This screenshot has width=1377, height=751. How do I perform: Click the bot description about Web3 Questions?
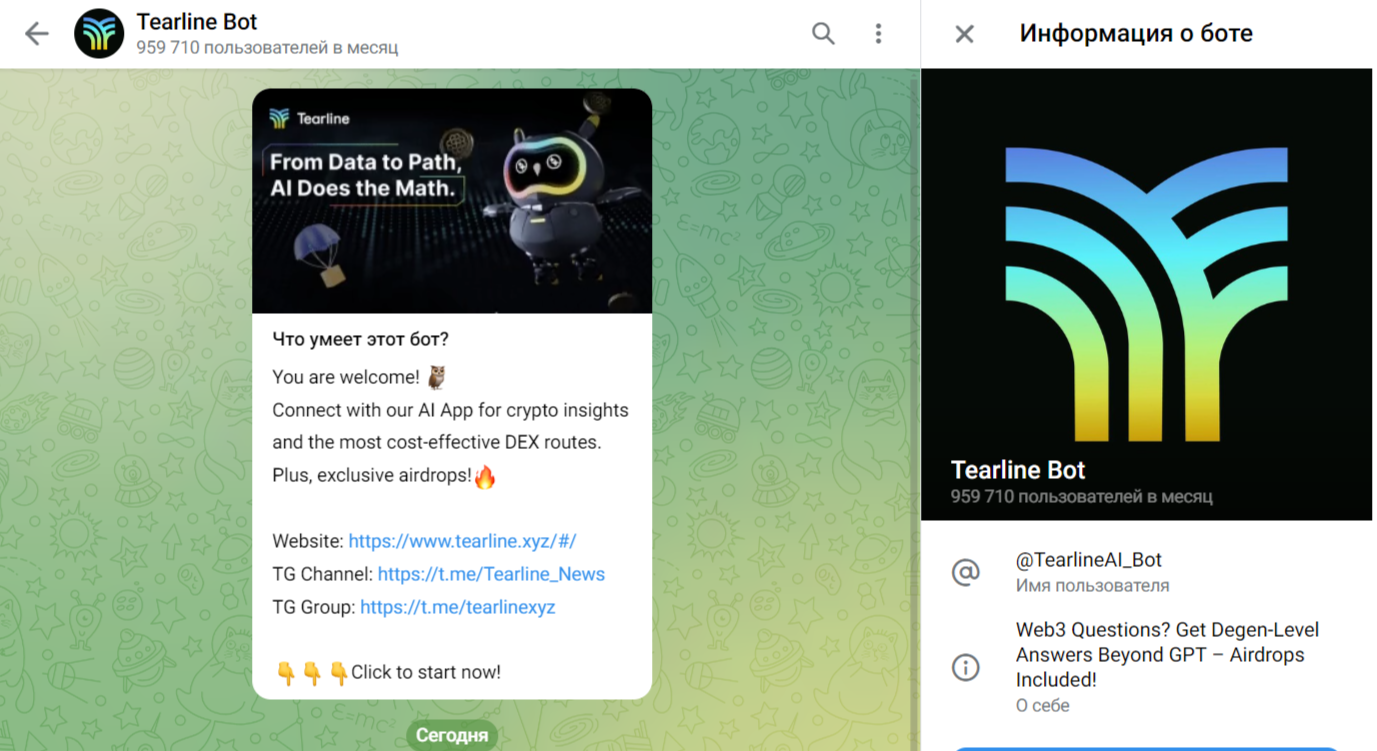[1167, 655]
